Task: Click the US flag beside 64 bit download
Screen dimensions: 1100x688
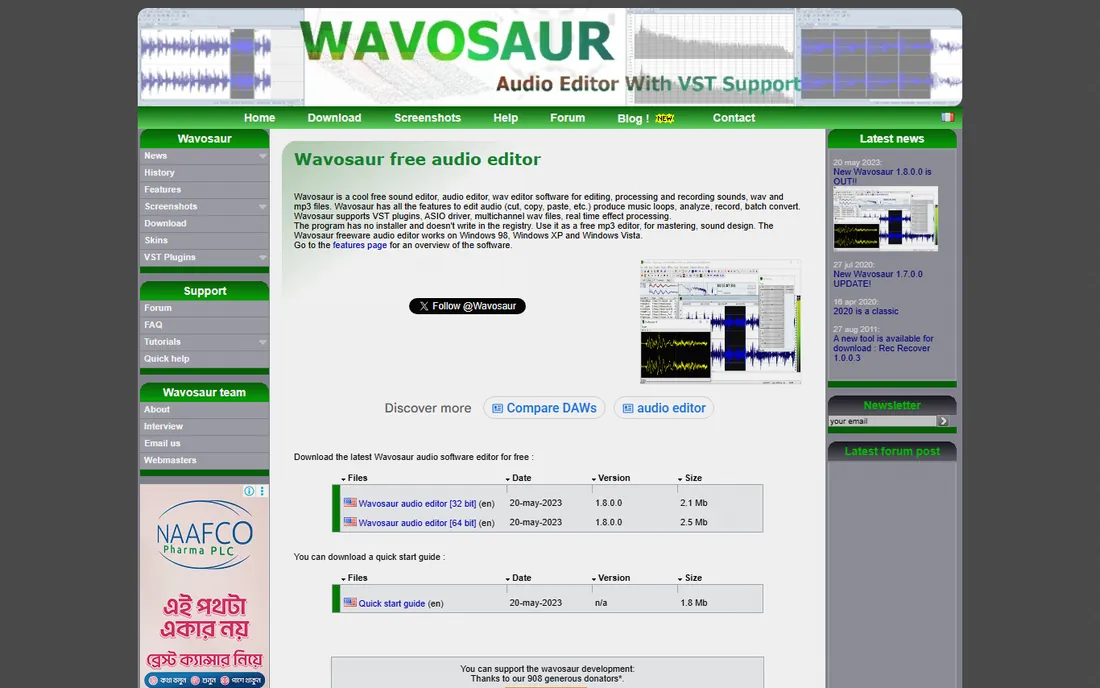Action: (x=350, y=522)
